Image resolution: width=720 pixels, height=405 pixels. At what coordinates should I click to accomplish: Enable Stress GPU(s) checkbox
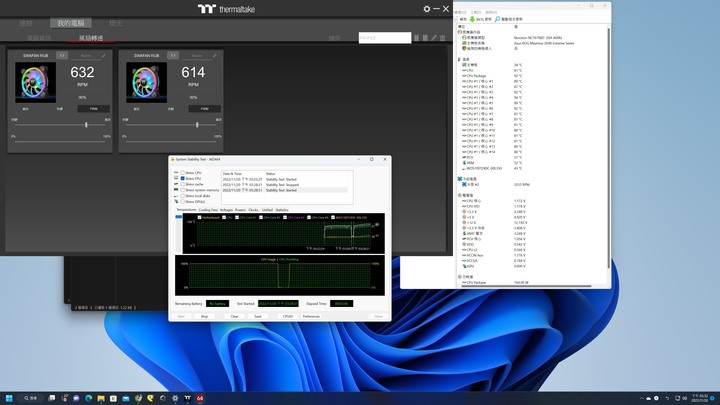pyautogui.click(x=182, y=201)
